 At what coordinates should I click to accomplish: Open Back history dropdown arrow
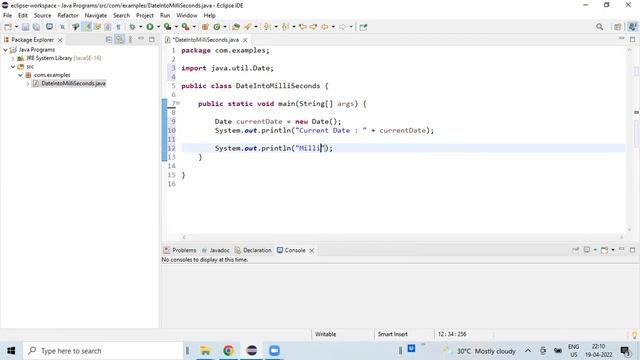pyautogui.click(x=333, y=27)
